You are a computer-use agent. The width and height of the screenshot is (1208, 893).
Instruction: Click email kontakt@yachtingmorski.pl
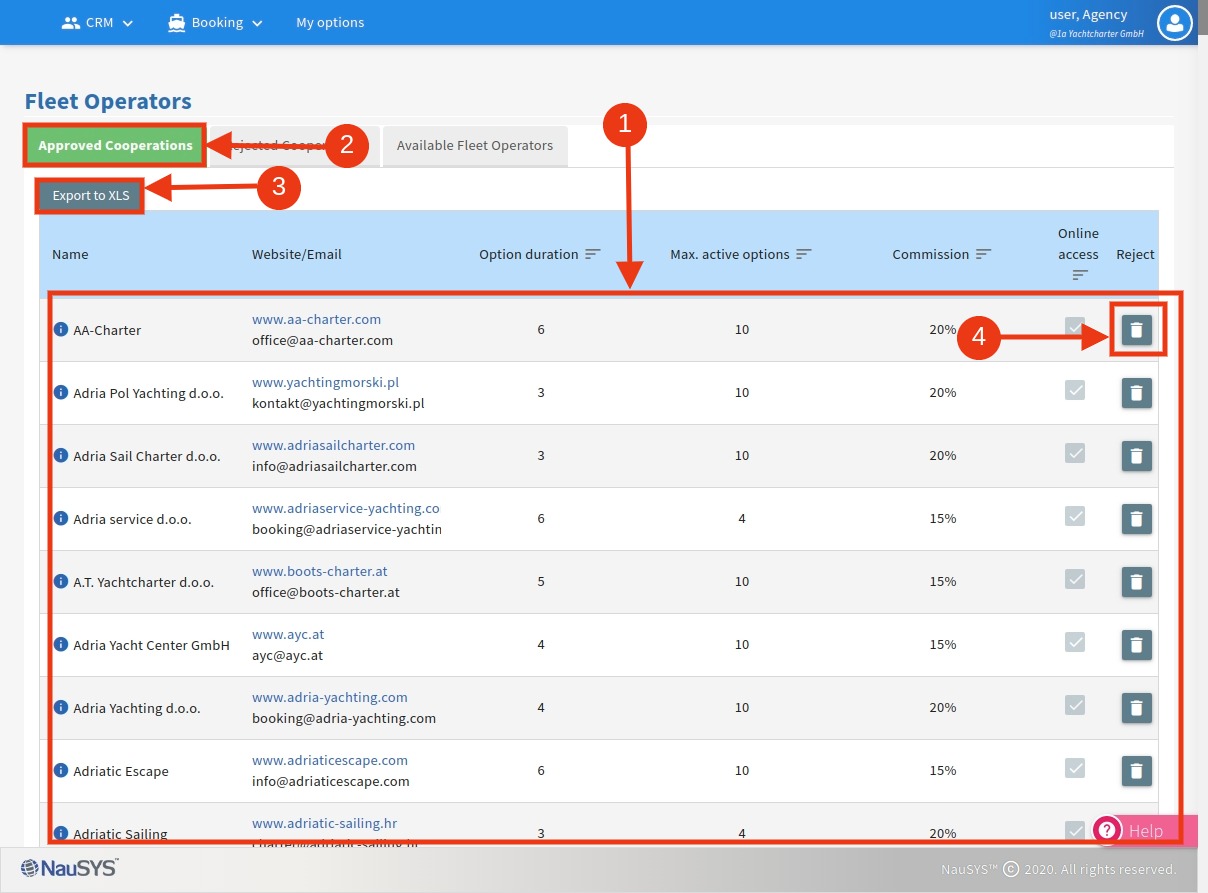[338, 403]
